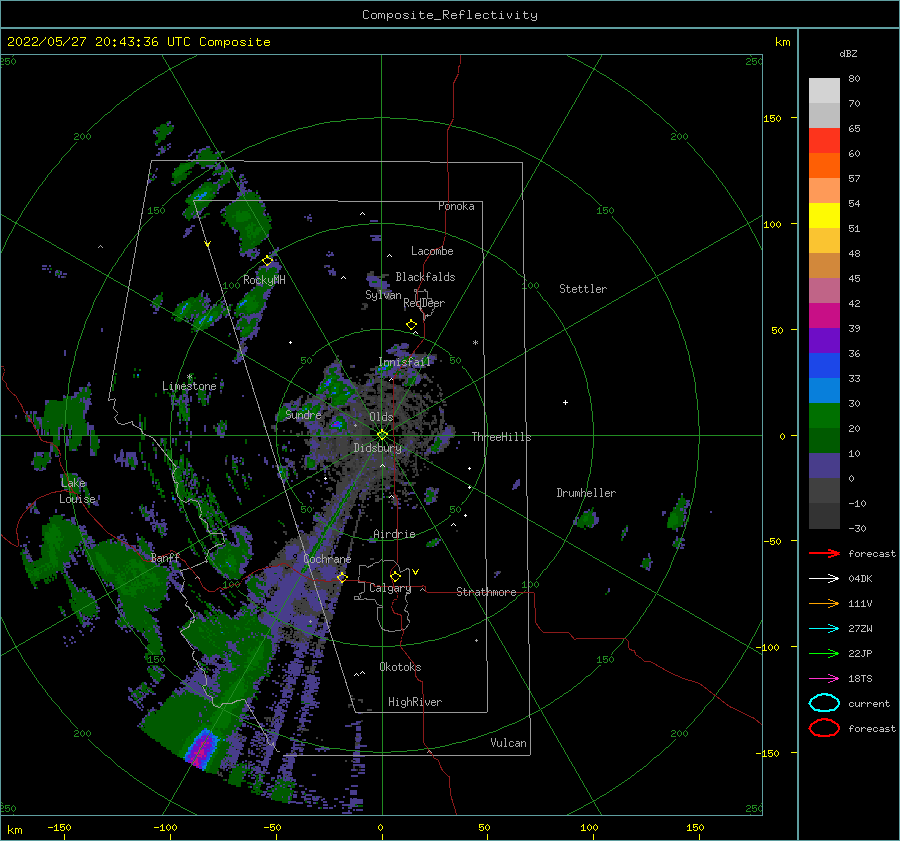Screen dimensions: 900x841
Task: Click the RedDeer city label
Action: click(x=424, y=303)
